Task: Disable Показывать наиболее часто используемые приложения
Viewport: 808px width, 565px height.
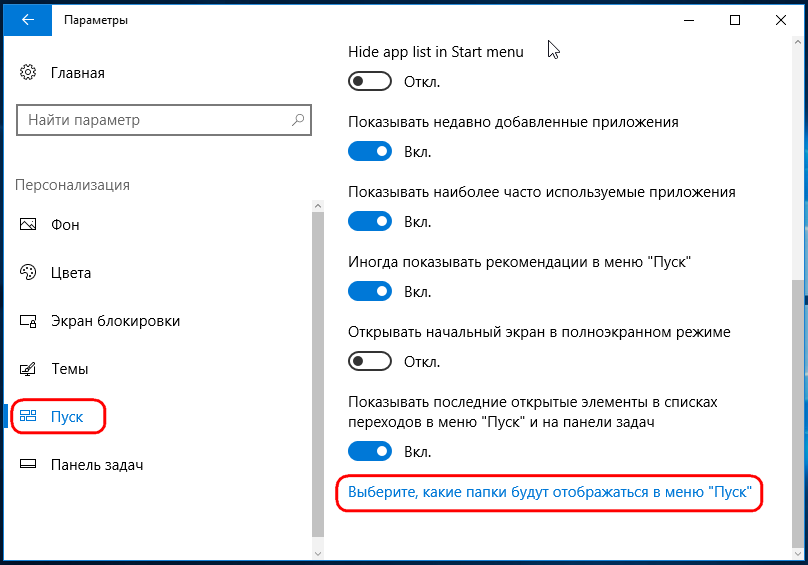Action: click(x=369, y=221)
